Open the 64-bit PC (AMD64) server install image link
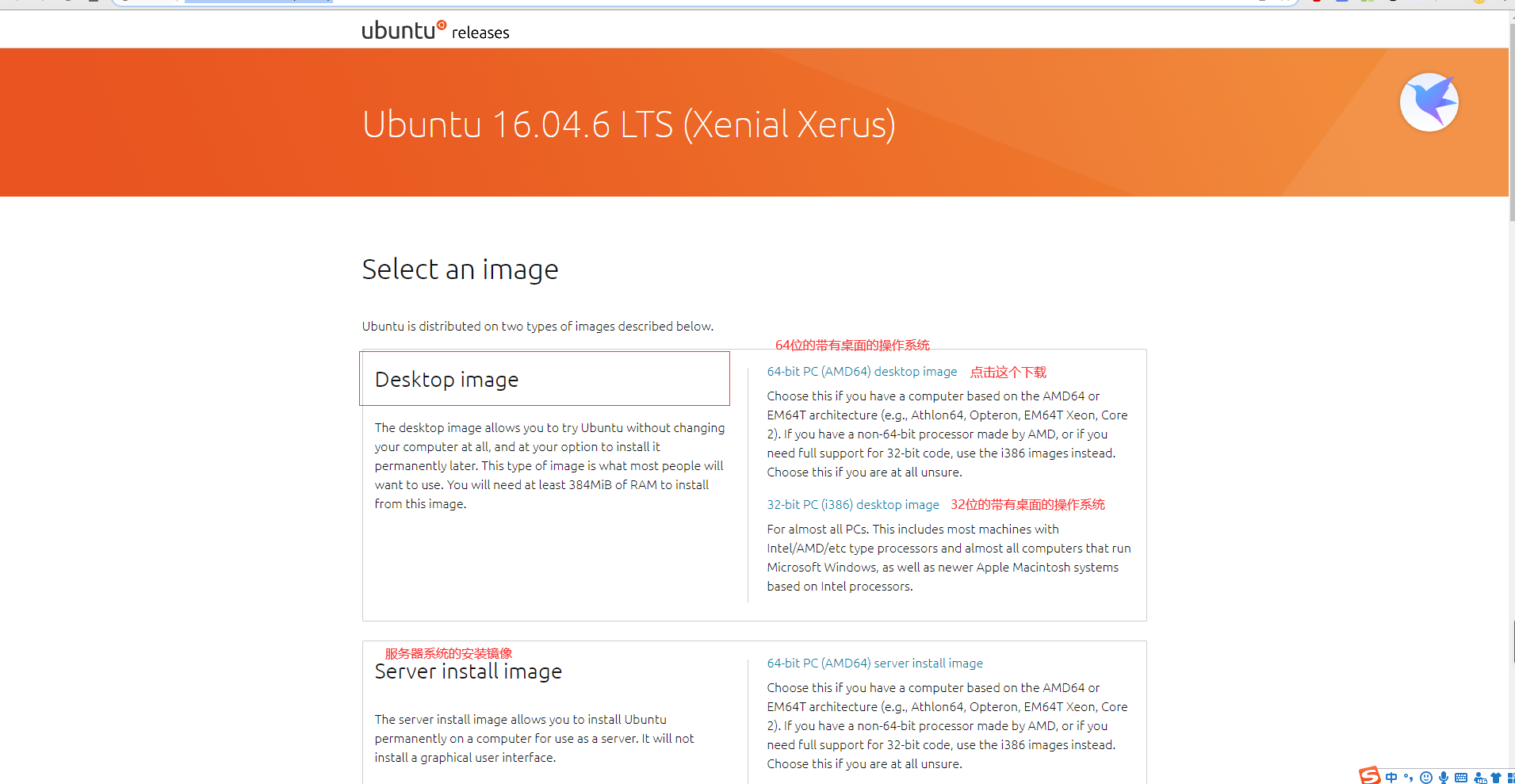 (874, 663)
